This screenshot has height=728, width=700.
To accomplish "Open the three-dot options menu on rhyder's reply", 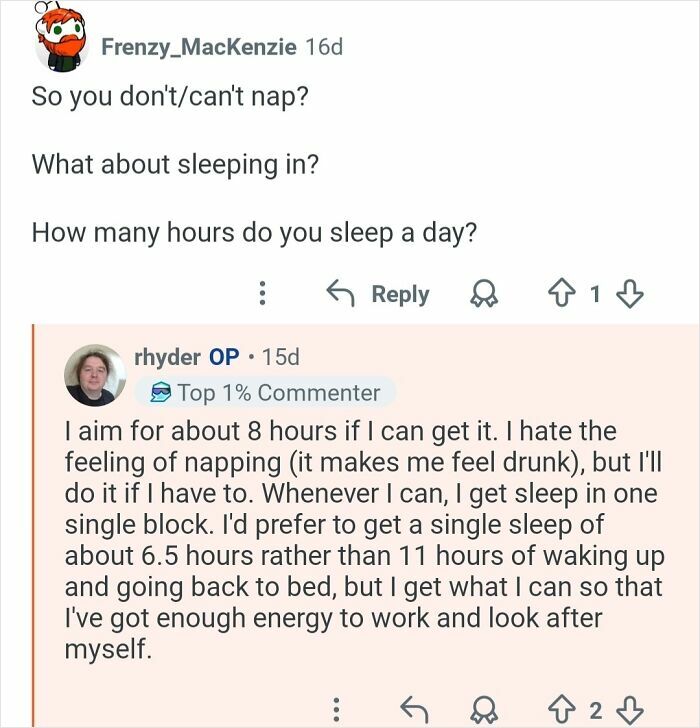I will click(x=336, y=711).
